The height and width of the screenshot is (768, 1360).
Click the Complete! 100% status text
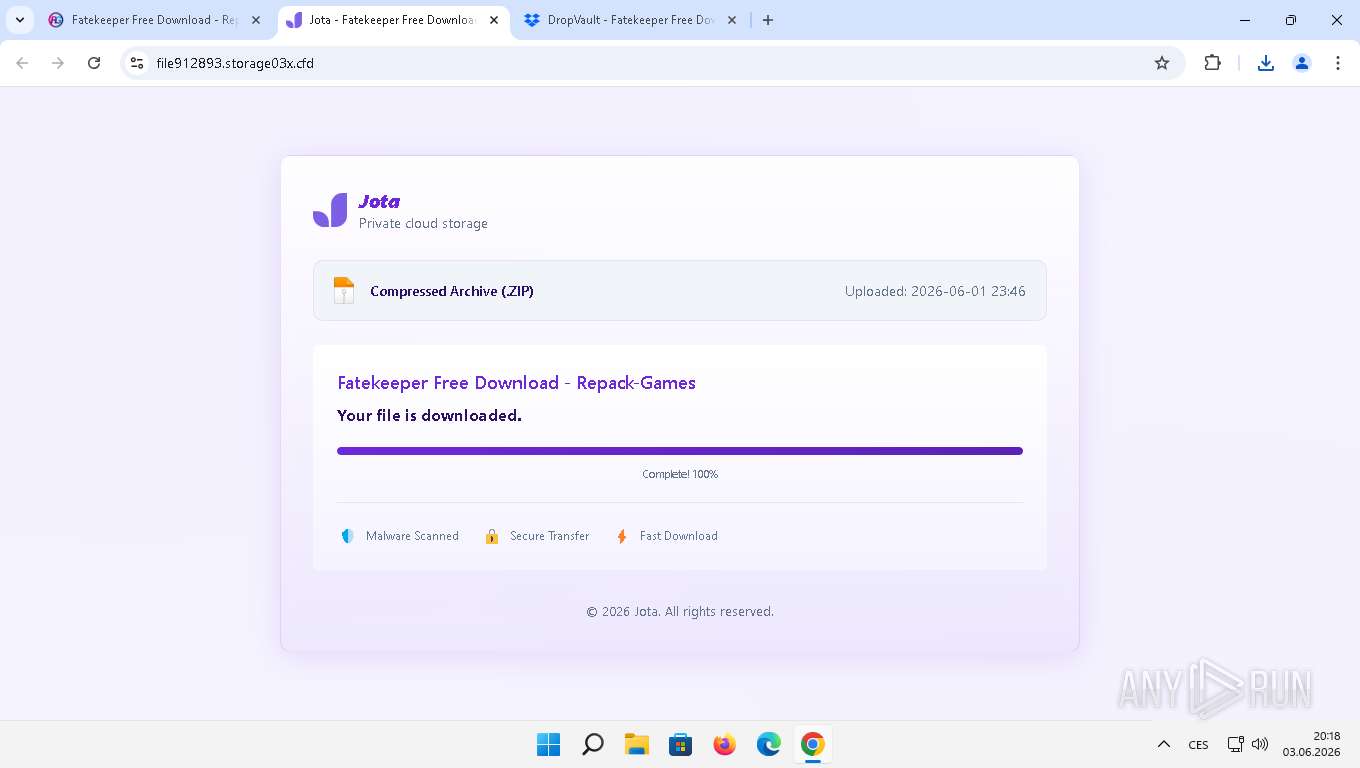pos(680,474)
